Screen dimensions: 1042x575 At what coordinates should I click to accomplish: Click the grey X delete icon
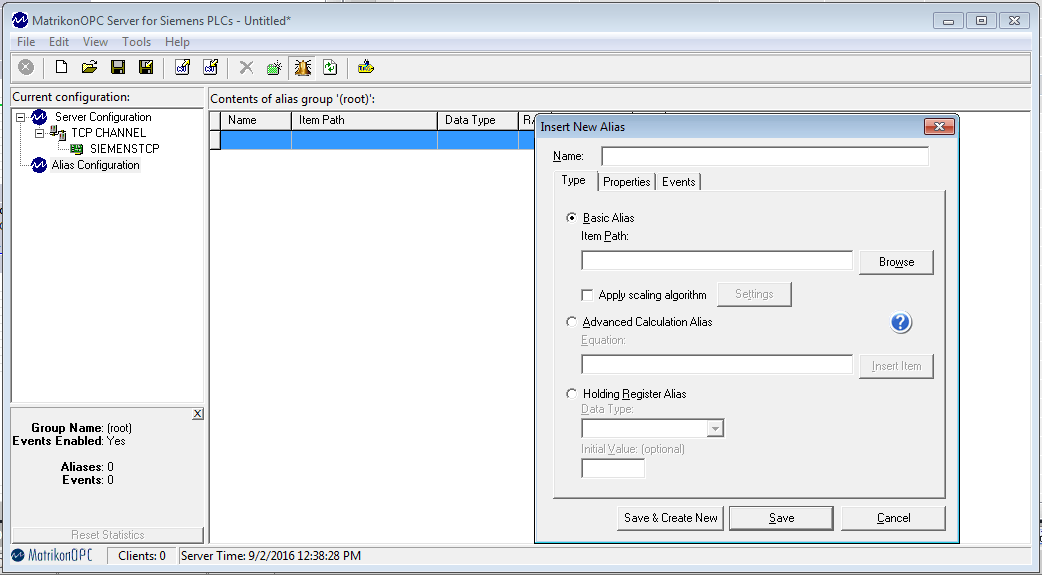(x=247, y=67)
